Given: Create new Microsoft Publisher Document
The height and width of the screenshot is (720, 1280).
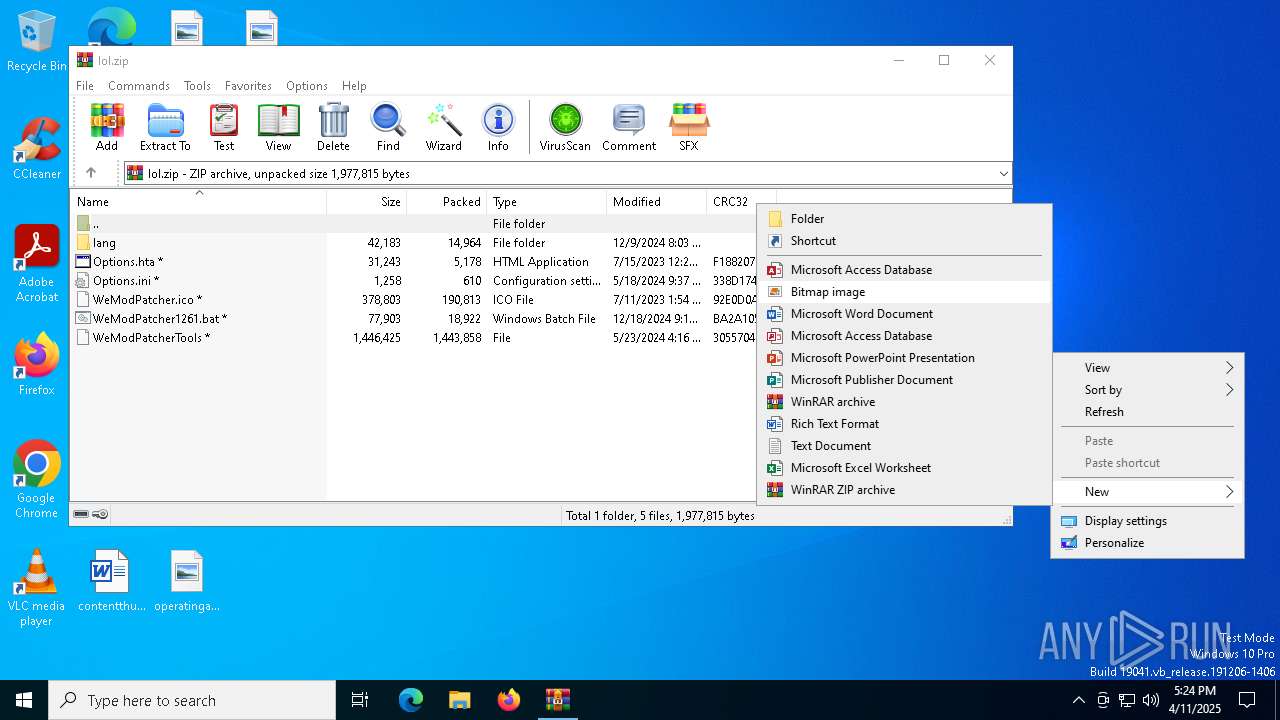Looking at the screenshot, I should (904, 380).
